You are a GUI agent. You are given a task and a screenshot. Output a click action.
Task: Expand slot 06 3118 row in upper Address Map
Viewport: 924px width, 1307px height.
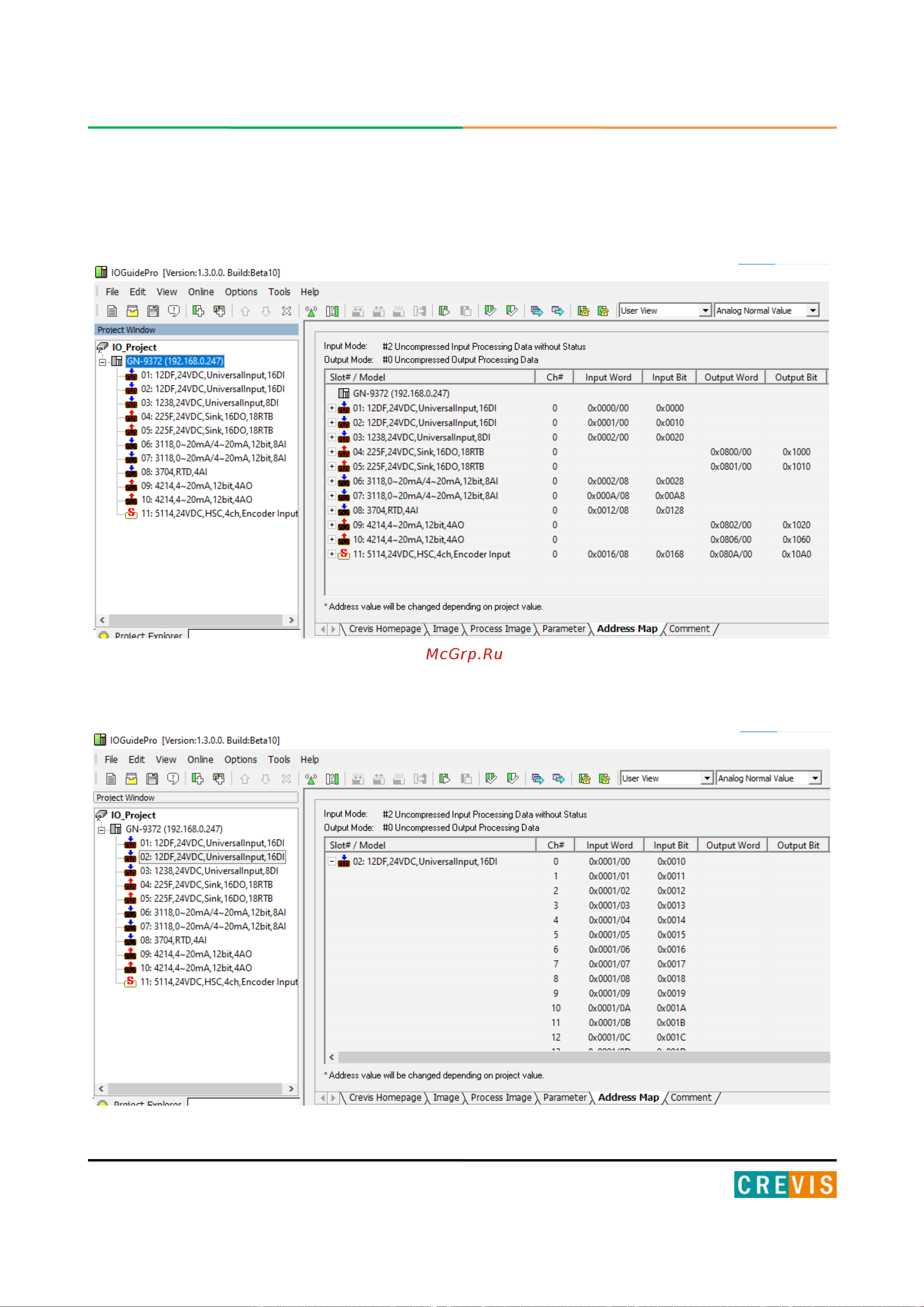(x=332, y=481)
